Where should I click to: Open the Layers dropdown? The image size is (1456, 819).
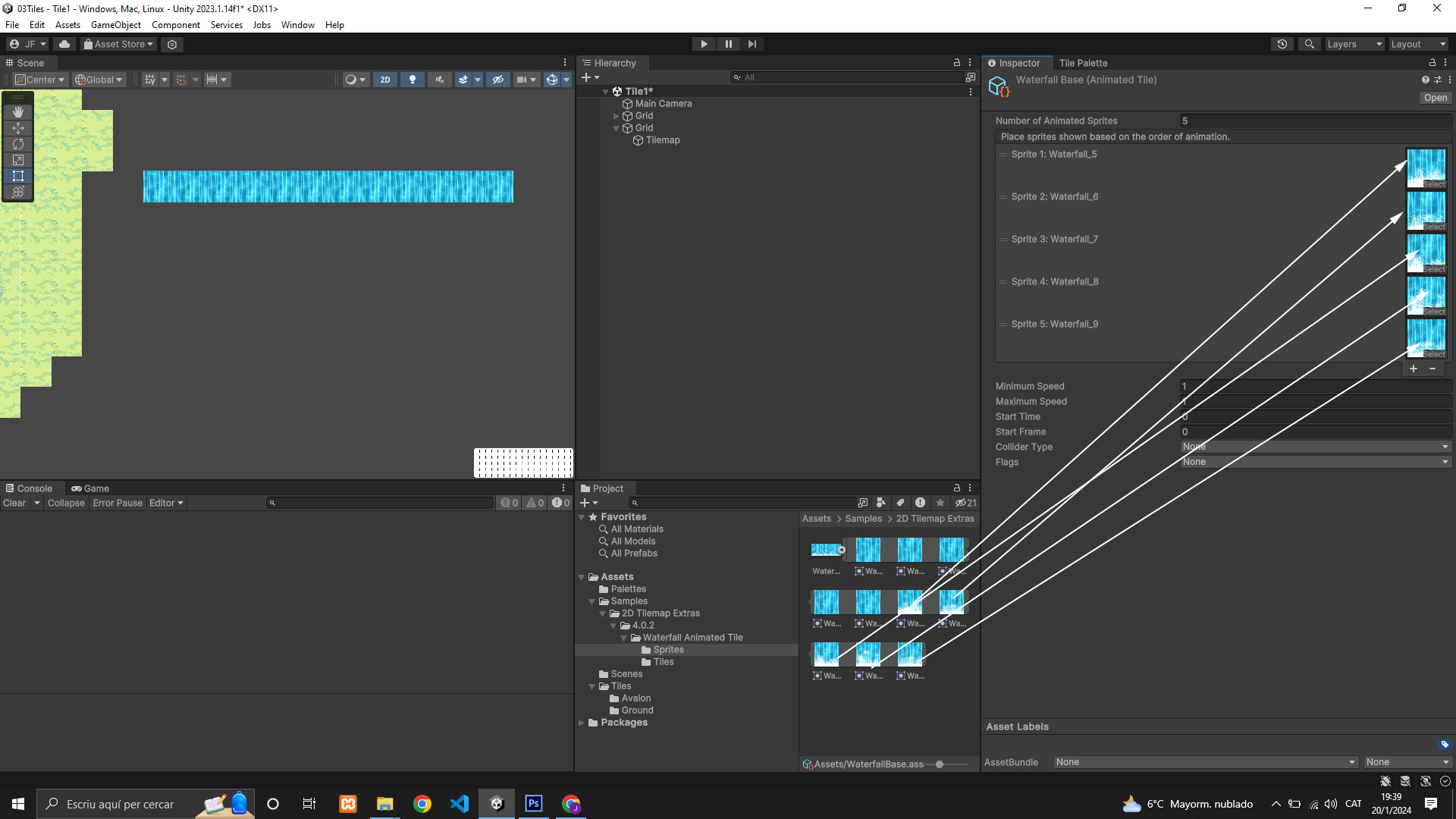tap(1354, 44)
